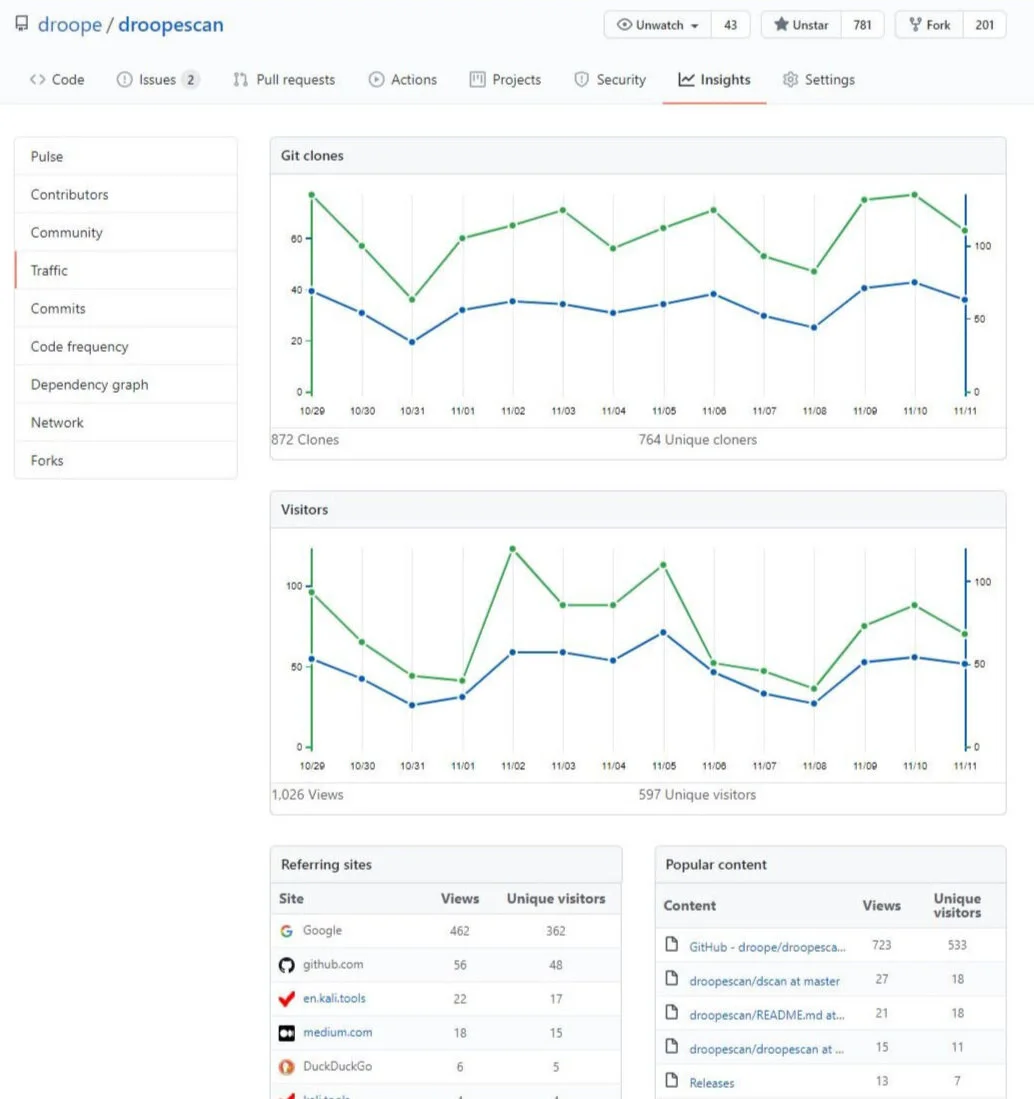The width and height of the screenshot is (1034, 1099).
Task: Click the Projects board icon
Action: tap(477, 79)
